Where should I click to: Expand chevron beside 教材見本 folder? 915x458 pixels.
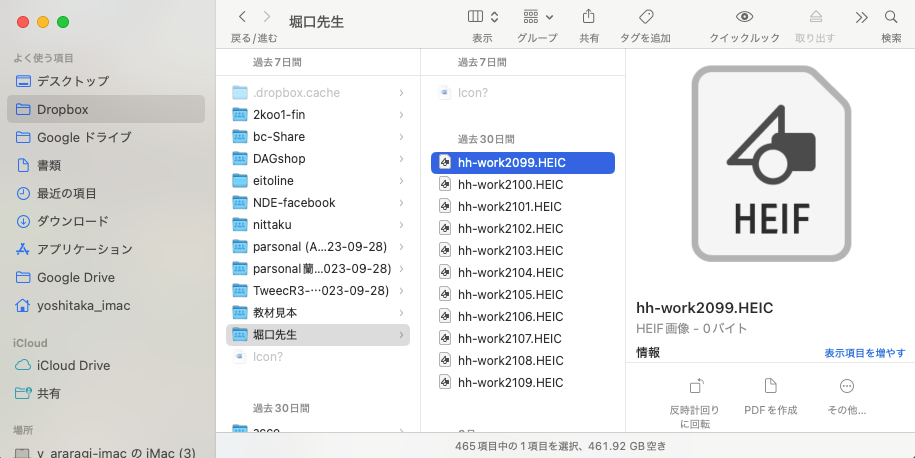point(401,313)
